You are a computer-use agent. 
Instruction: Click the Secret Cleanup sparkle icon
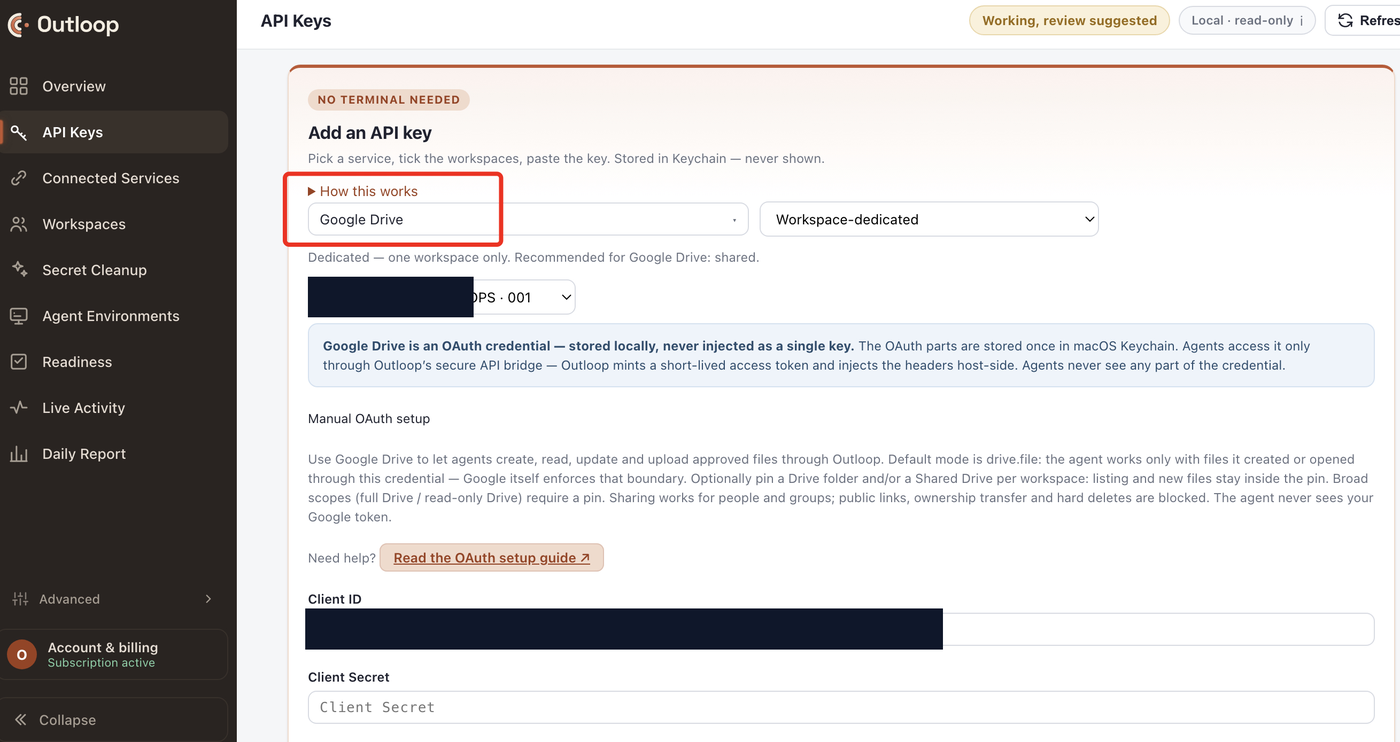pos(19,270)
